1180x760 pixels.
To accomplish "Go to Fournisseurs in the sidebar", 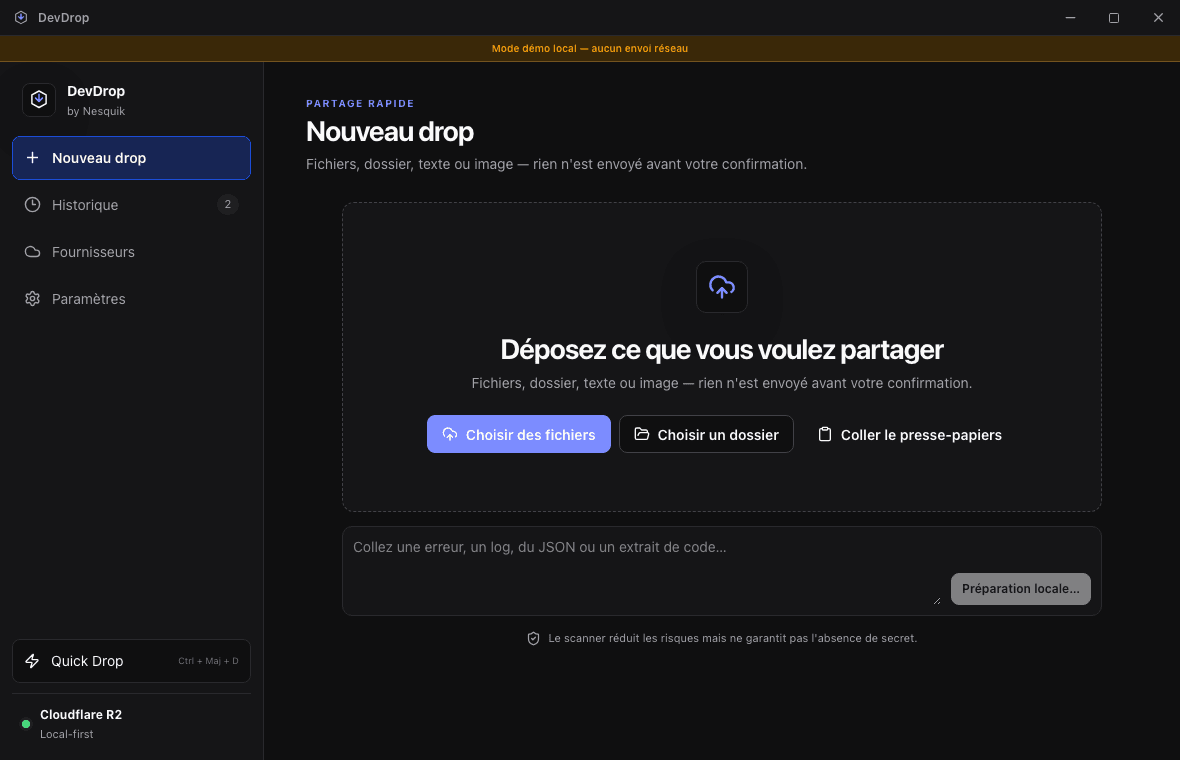I will coord(131,252).
